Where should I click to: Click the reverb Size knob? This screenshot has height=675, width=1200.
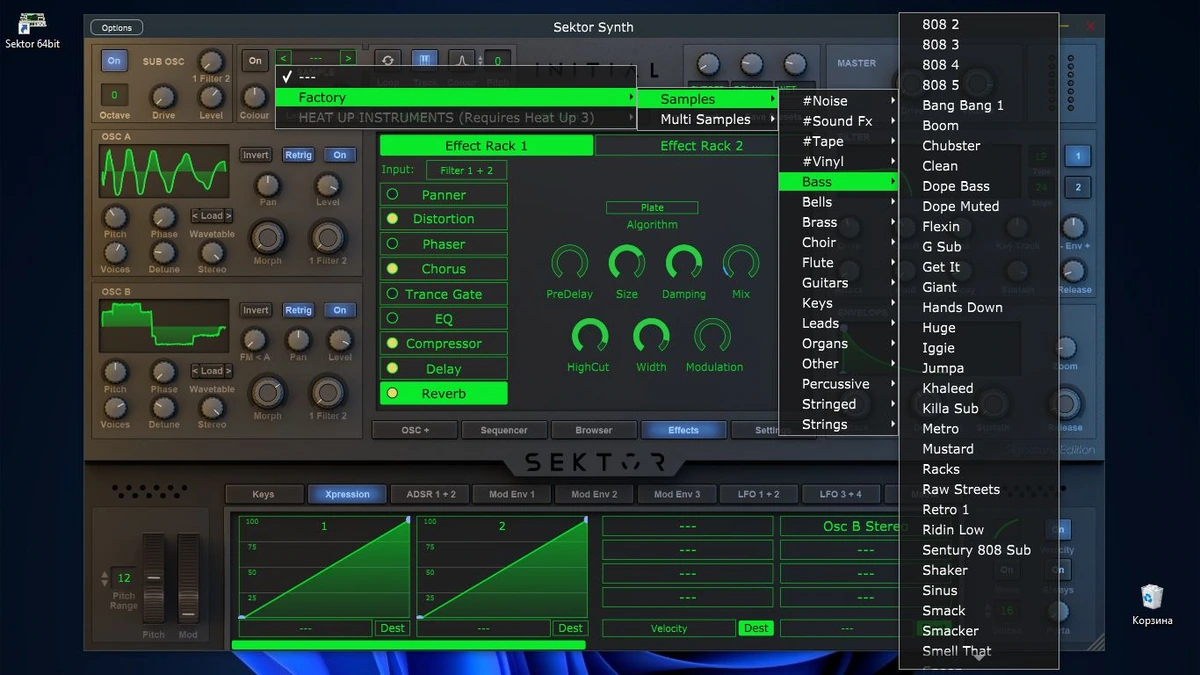(627, 264)
